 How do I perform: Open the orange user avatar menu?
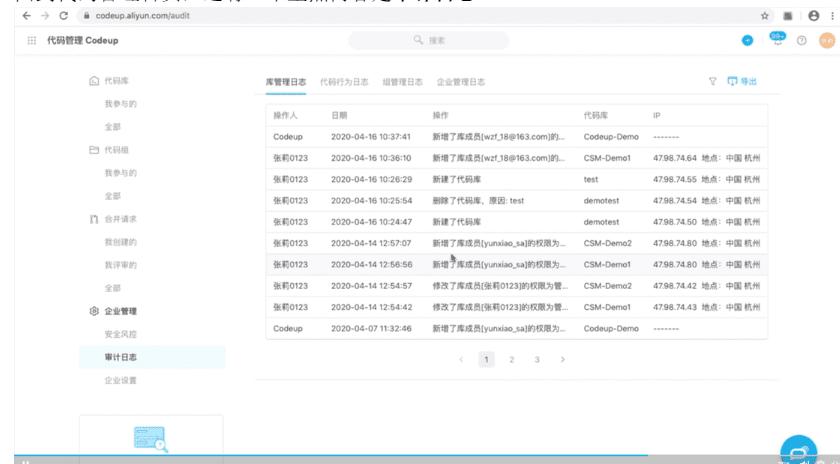(827, 40)
